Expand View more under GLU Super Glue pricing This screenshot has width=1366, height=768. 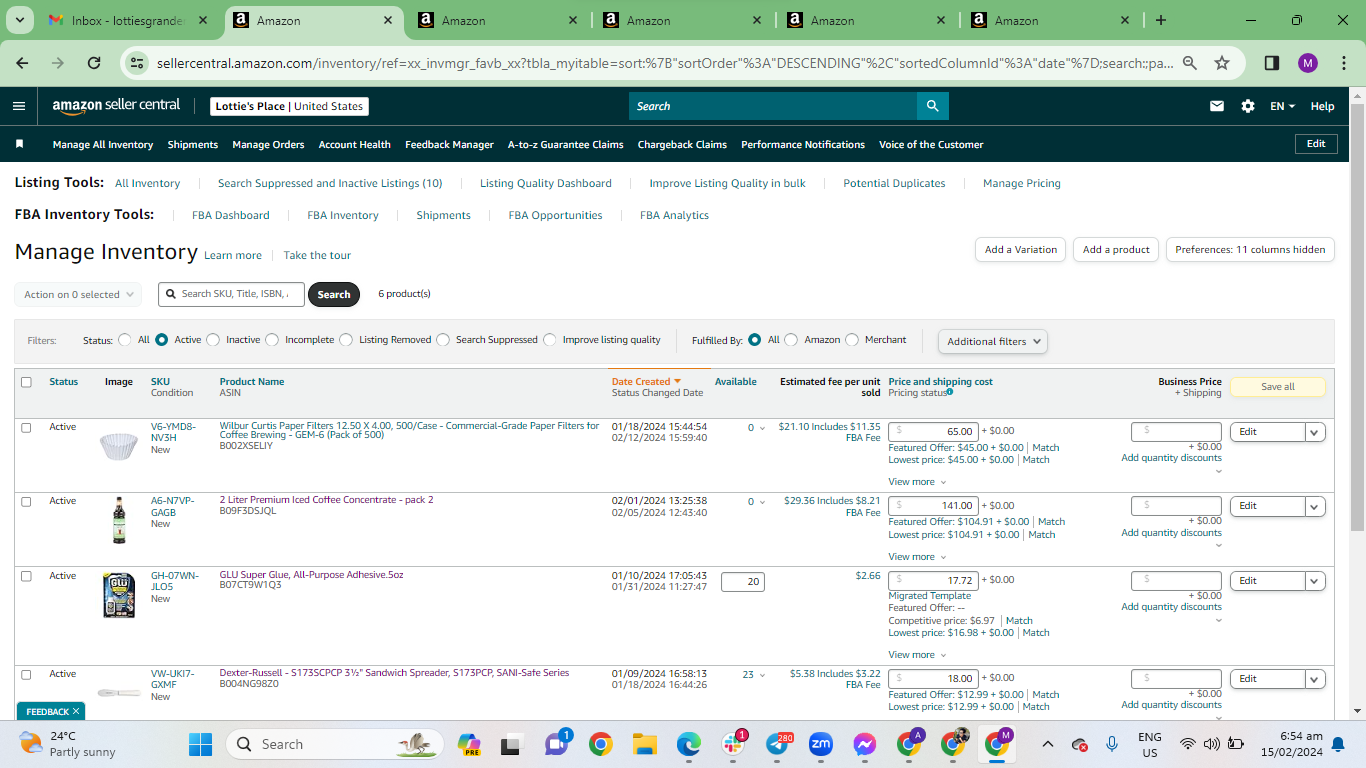tap(915, 655)
